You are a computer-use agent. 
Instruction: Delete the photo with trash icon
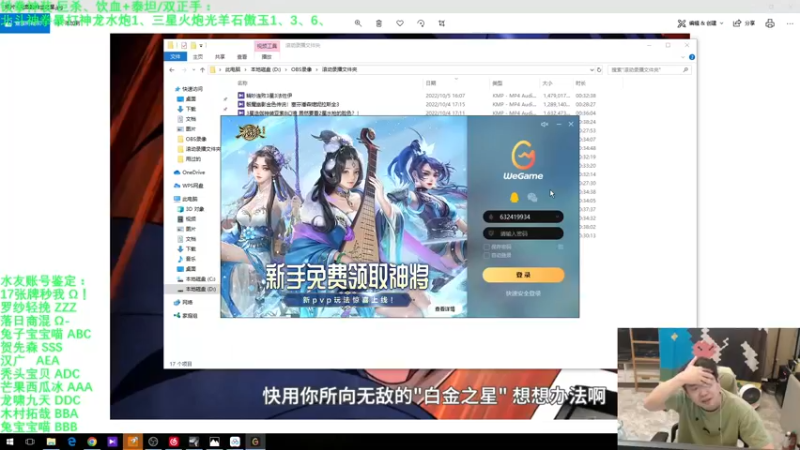pyautogui.click(x=379, y=23)
